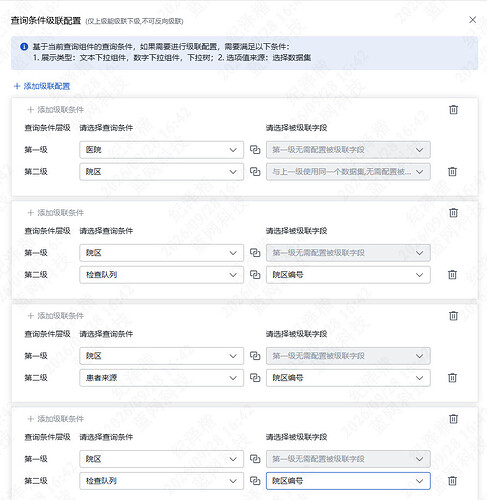Delete the 患者来源 cascade group with its top trash icon
Image resolution: width=487 pixels, height=500 pixels.
click(453, 315)
